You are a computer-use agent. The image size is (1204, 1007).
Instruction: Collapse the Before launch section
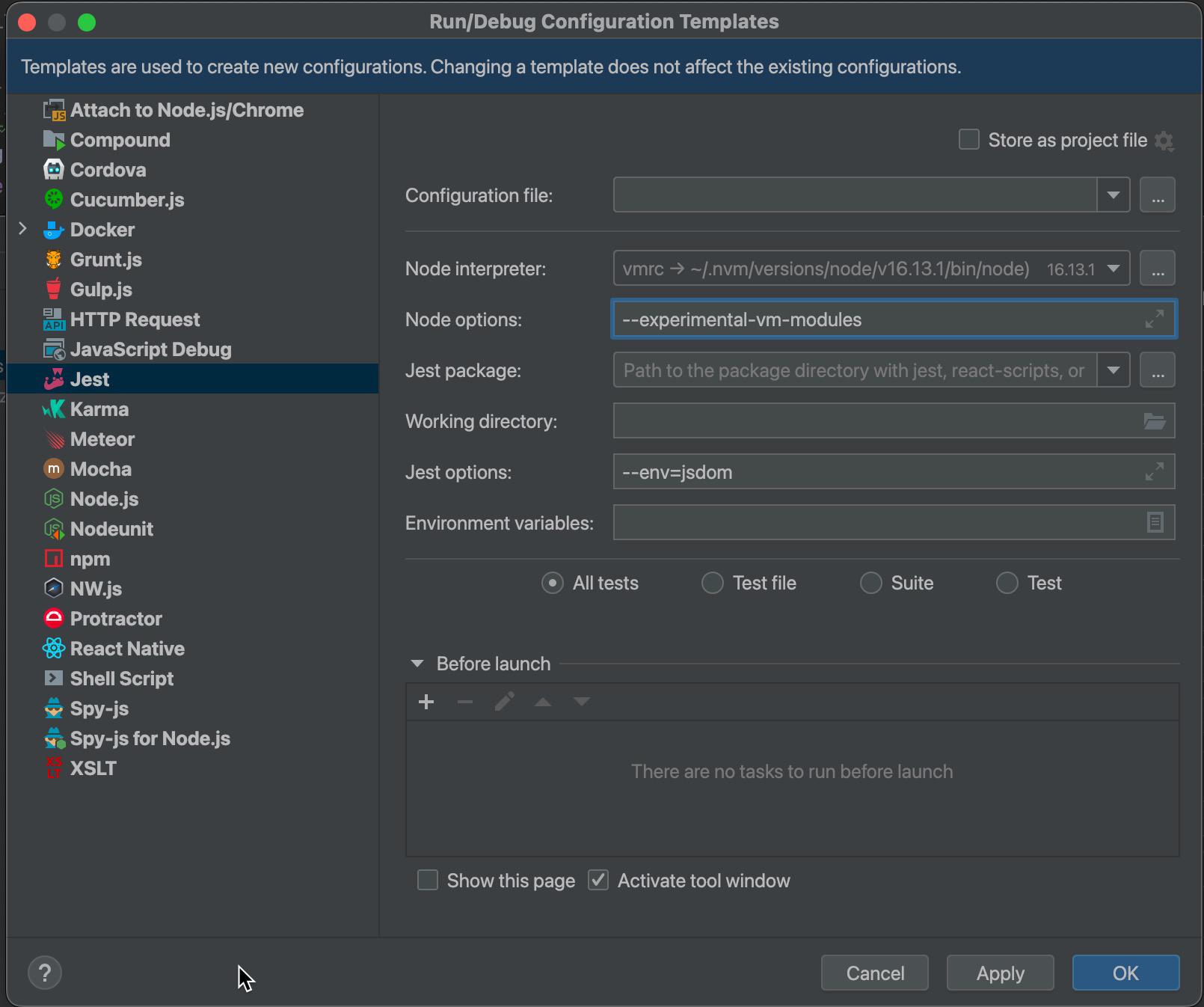point(417,664)
